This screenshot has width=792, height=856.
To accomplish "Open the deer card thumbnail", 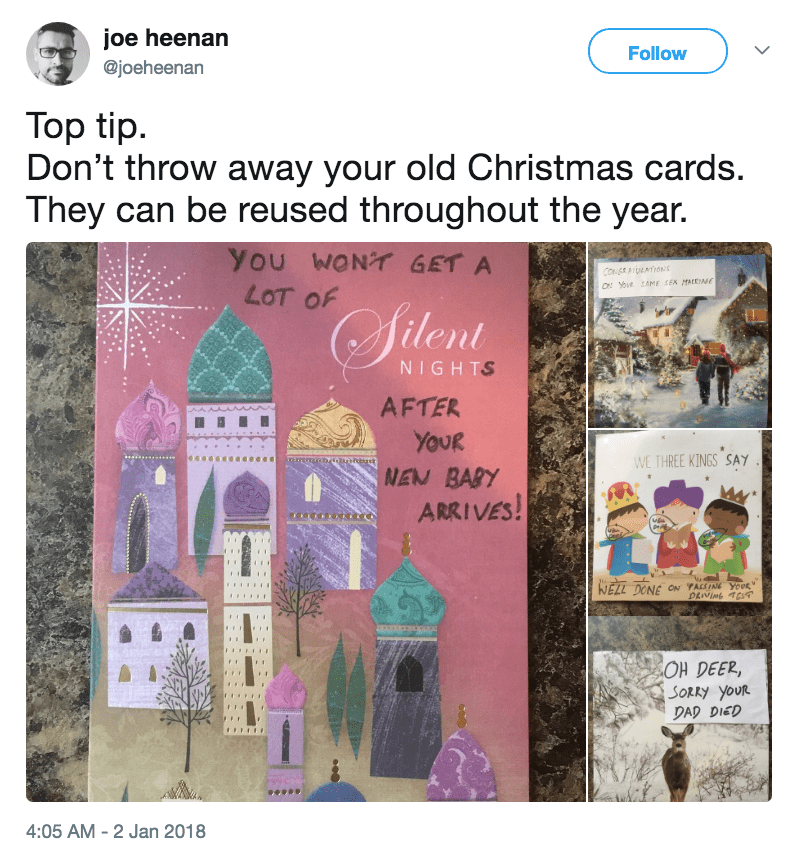I will pyautogui.click(x=680, y=710).
